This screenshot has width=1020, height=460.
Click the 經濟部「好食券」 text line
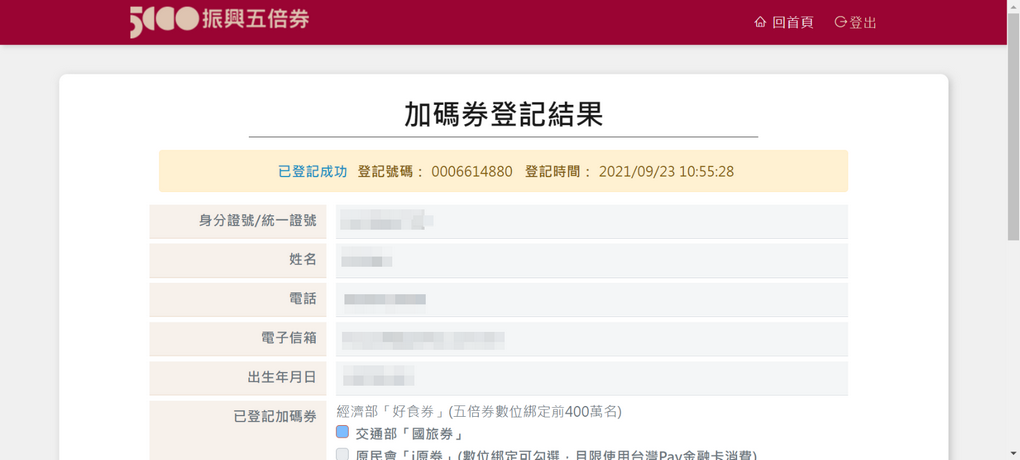(479, 411)
